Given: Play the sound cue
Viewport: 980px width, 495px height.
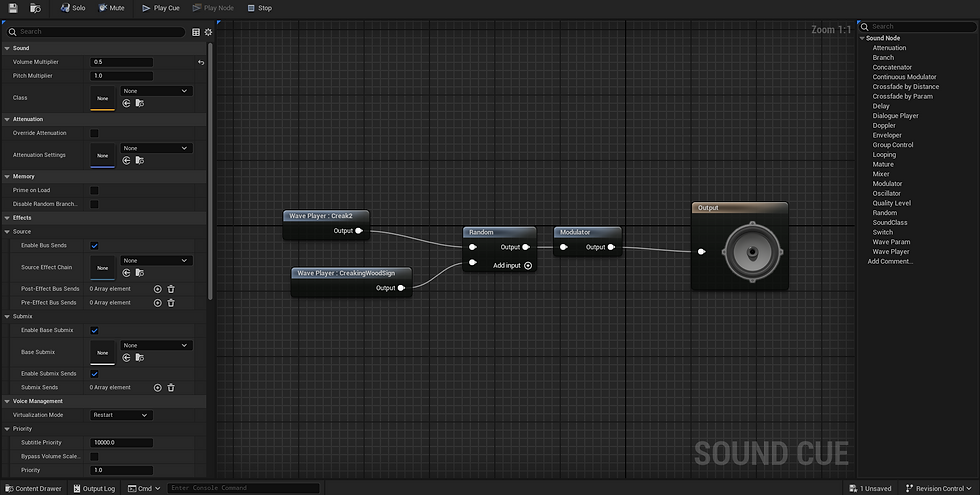Looking at the screenshot, I should 161,8.
